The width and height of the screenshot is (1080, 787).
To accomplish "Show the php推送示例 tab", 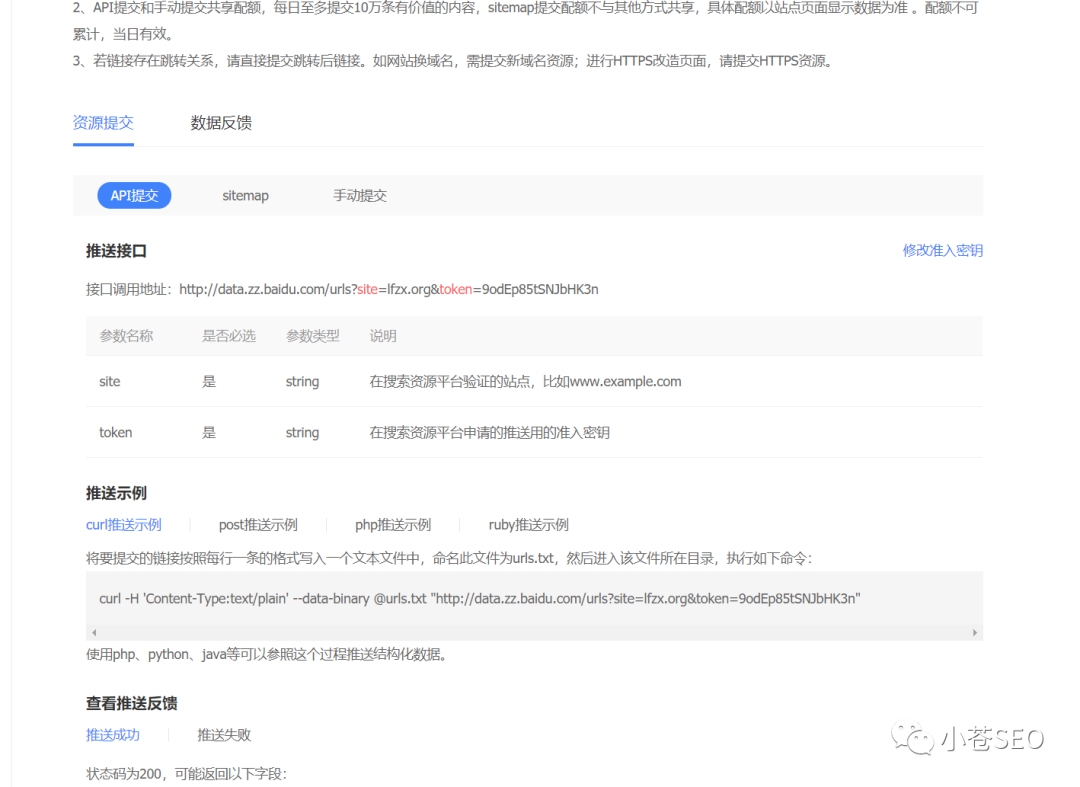I will coord(393,525).
